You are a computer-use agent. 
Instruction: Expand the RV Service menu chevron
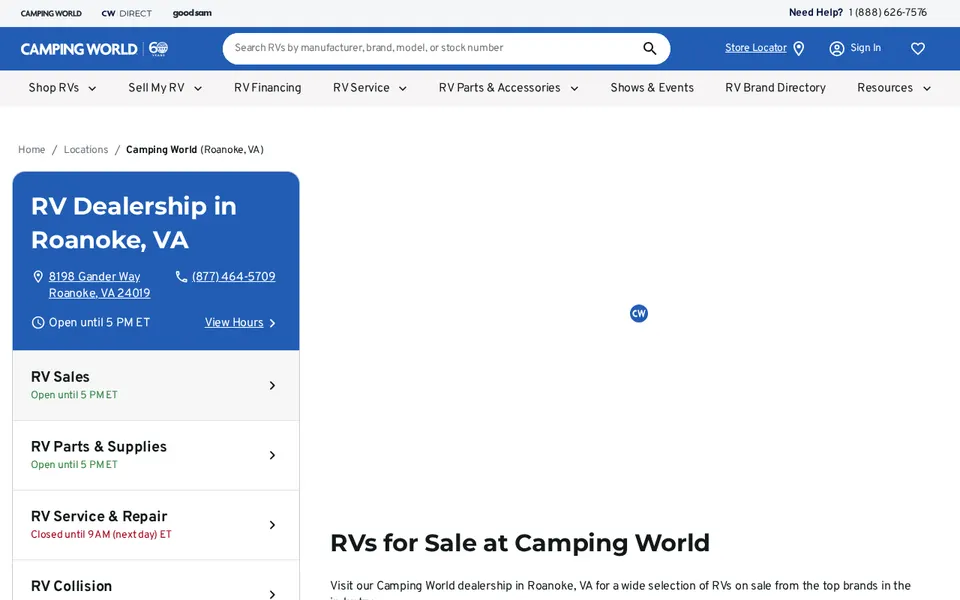pos(402,88)
